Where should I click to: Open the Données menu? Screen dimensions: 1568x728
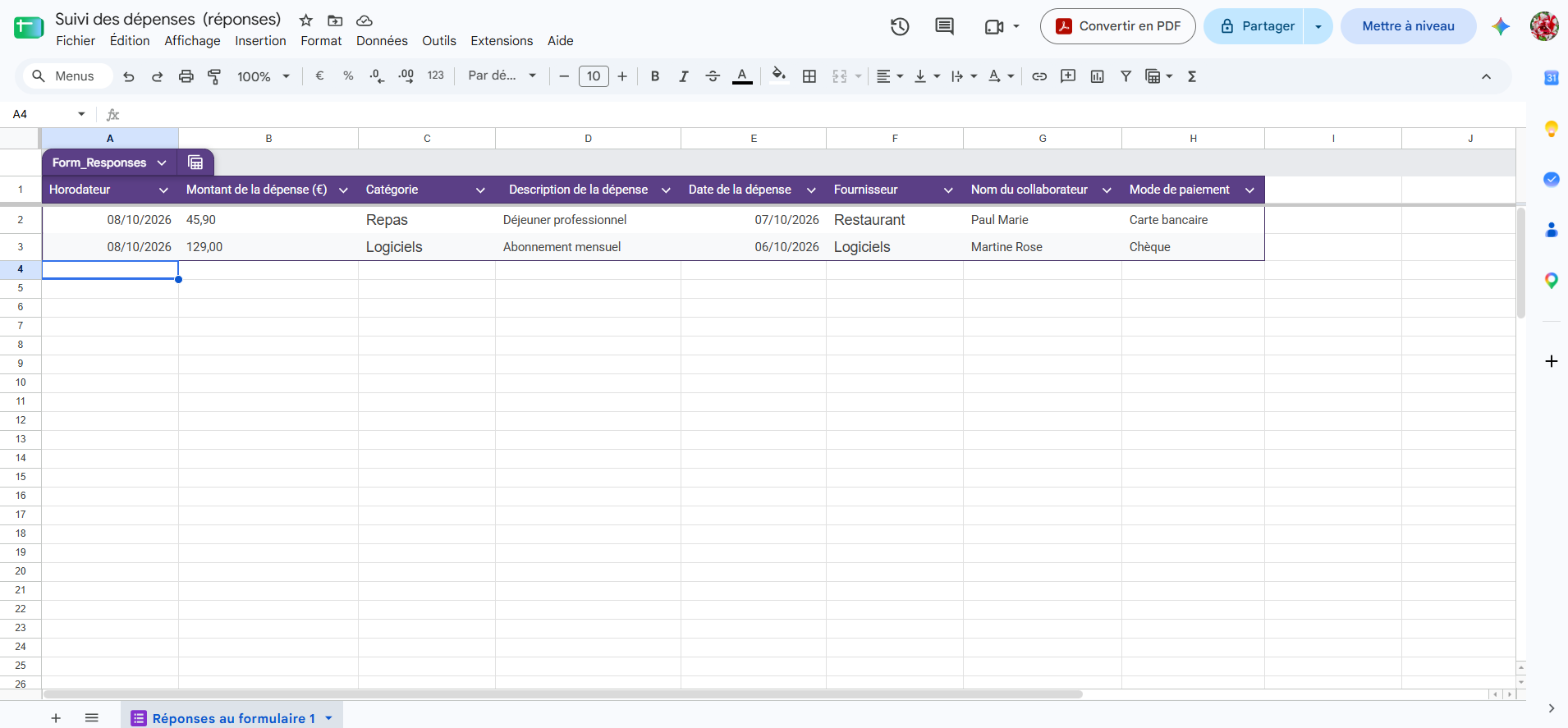[x=382, y=41]
